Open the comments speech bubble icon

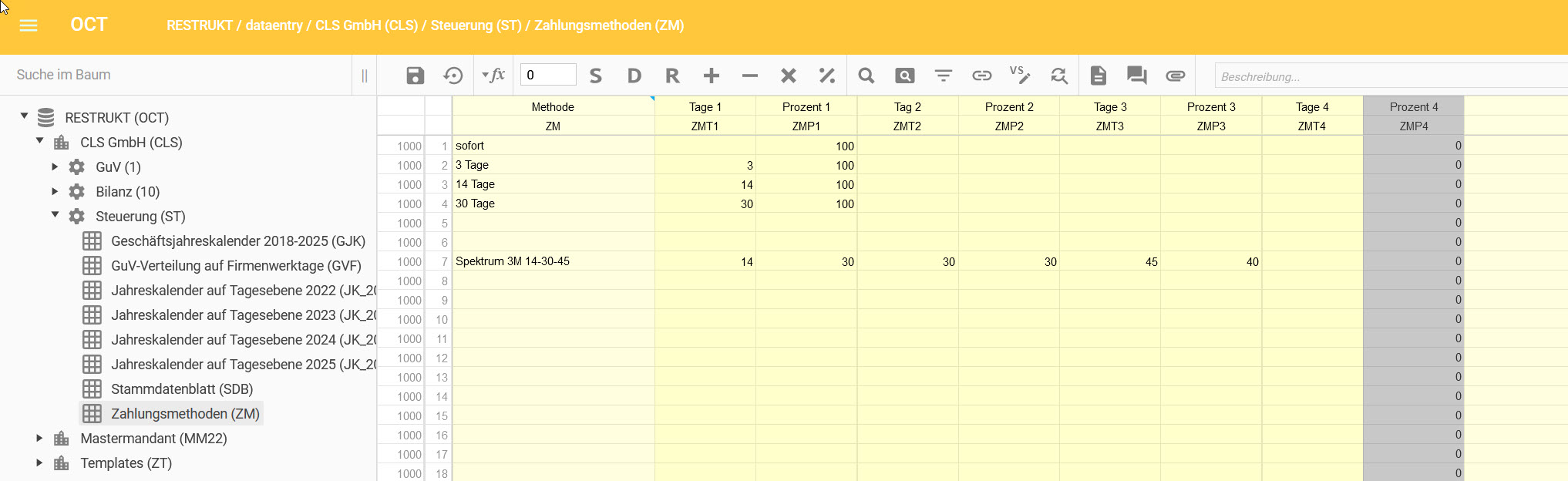click(1136, 76)
